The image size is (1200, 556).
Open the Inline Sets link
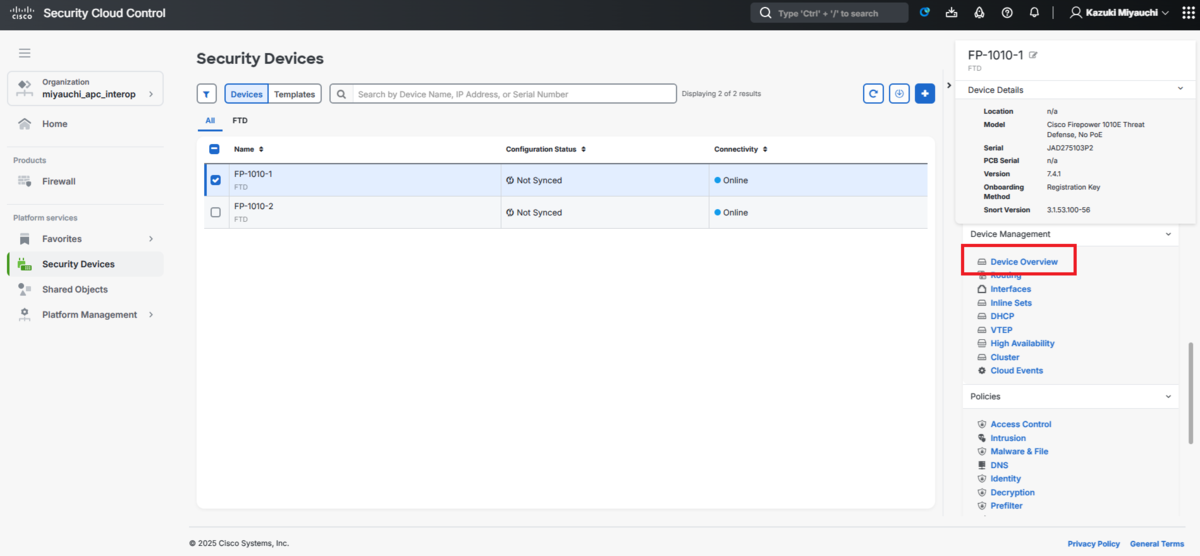[x=1011, y=303]
